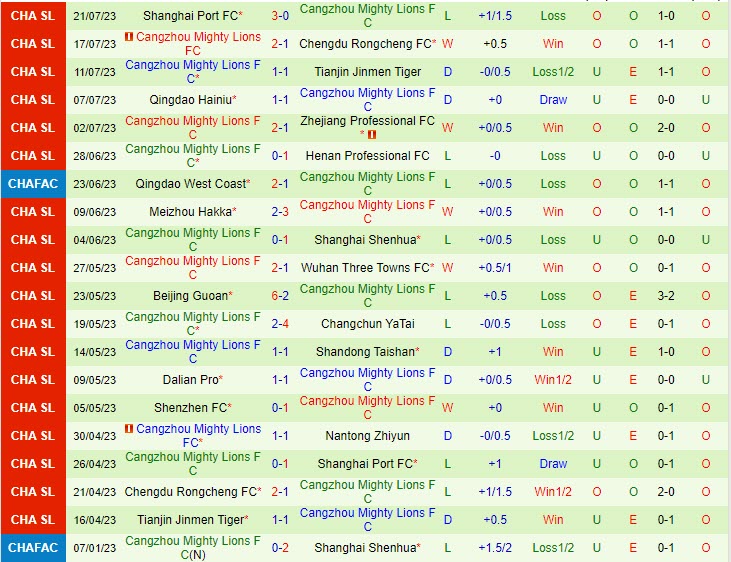Screen dimensions: 731x562
Task: Click the red card icon in 30/04/23 row
Action: pos(129,428)
